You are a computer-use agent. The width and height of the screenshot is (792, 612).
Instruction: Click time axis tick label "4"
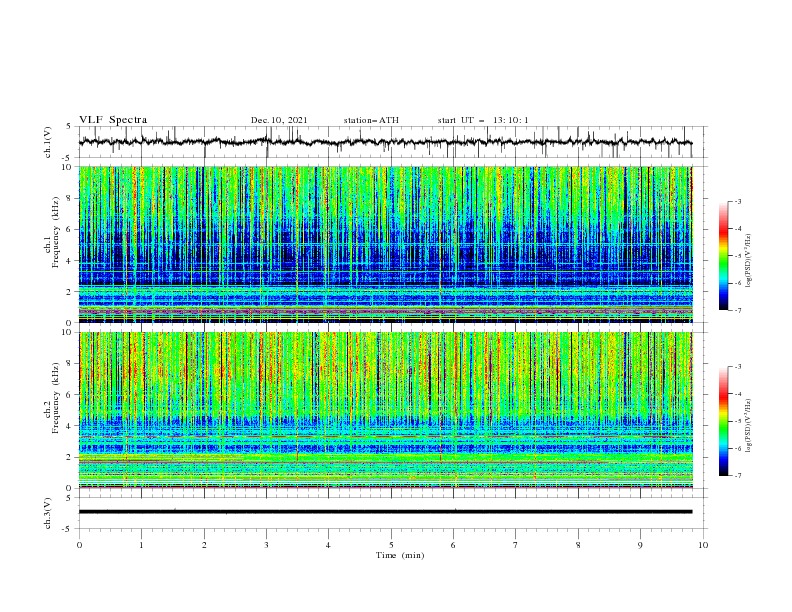328,545
